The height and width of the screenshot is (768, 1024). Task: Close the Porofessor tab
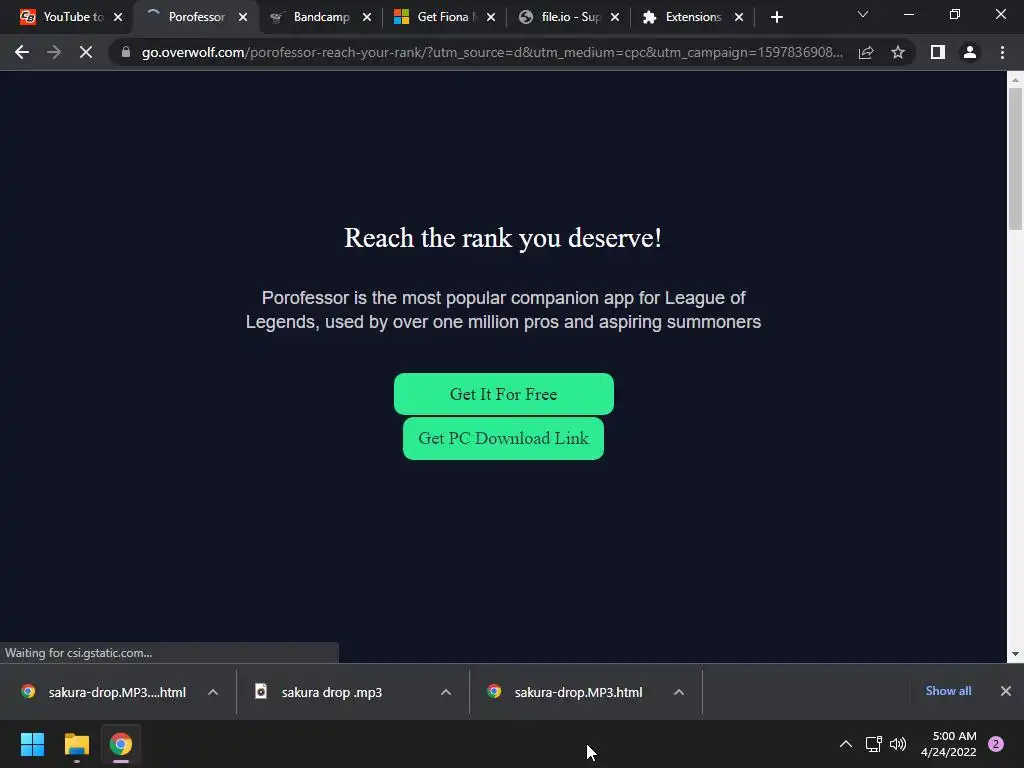[243, 17]
